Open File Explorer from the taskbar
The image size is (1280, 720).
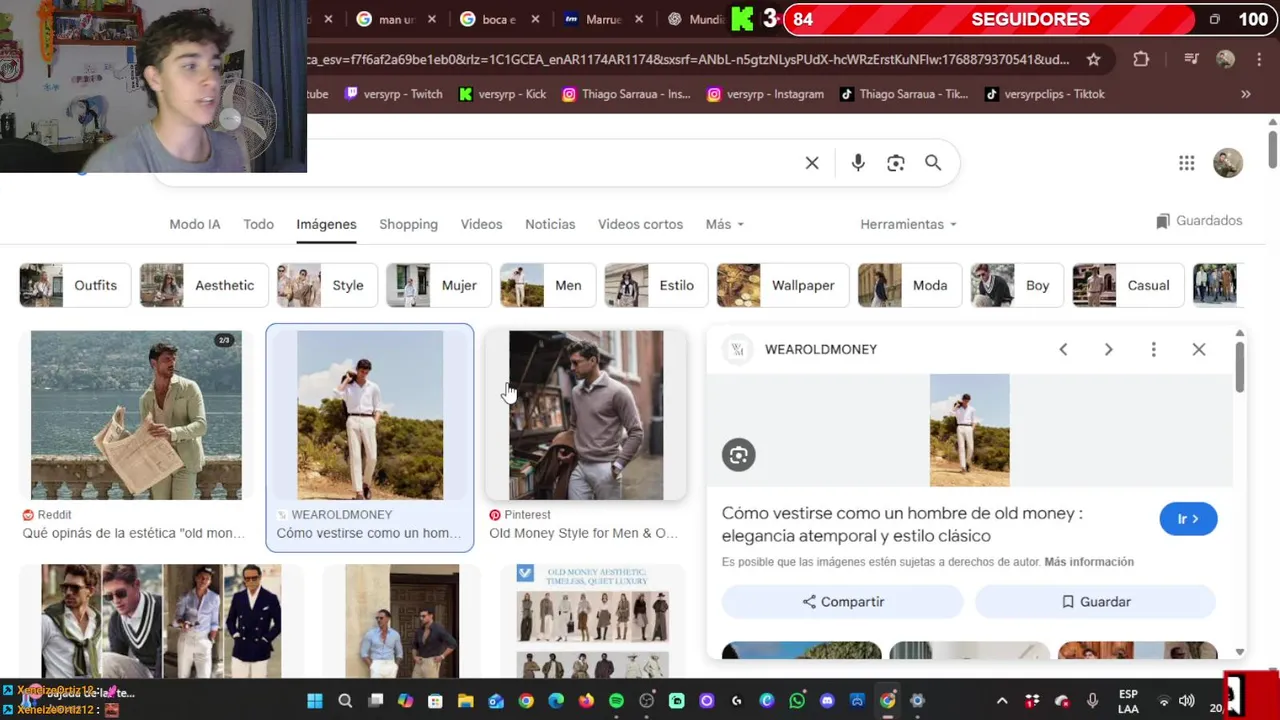[x=465, y=701]
